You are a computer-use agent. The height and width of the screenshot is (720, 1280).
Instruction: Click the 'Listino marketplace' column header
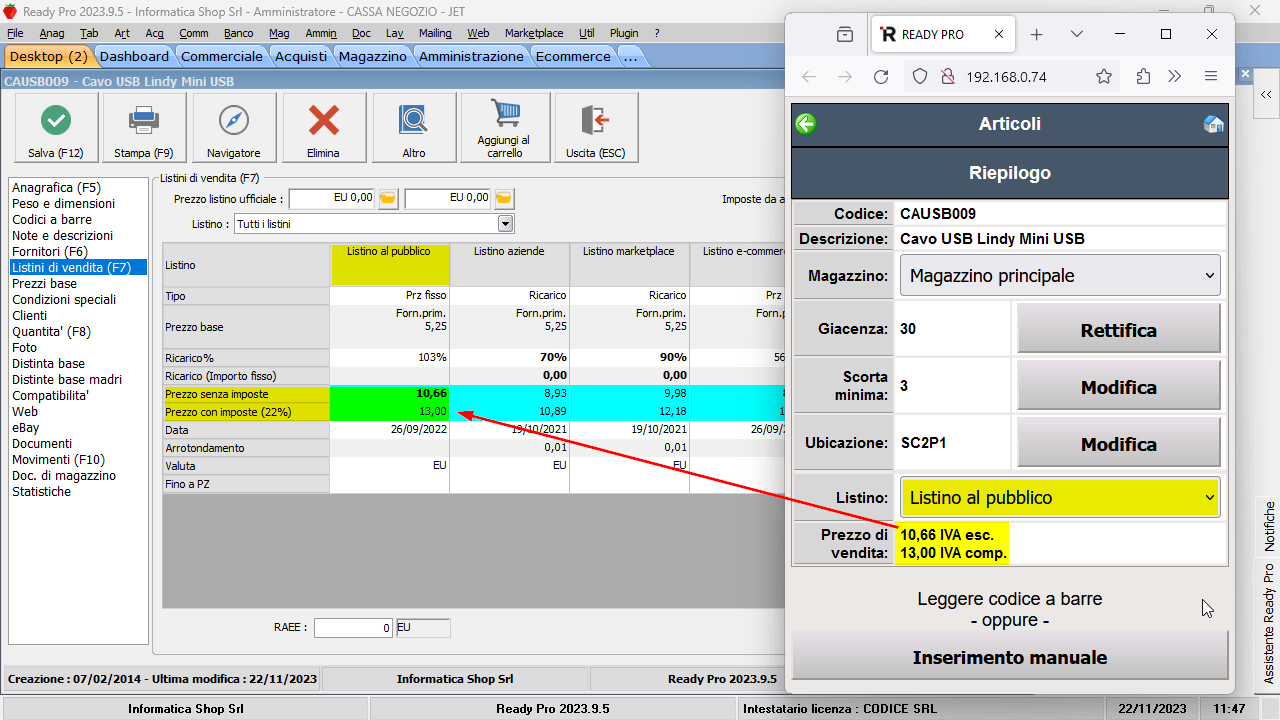pyautogui.click(x=629, y=265)
